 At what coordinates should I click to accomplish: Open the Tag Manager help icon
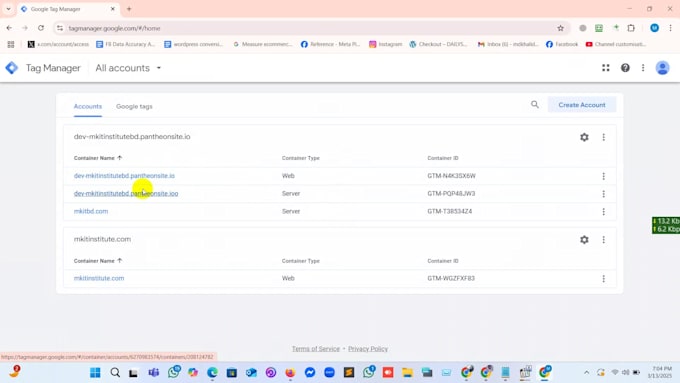[x=625, y=68]
